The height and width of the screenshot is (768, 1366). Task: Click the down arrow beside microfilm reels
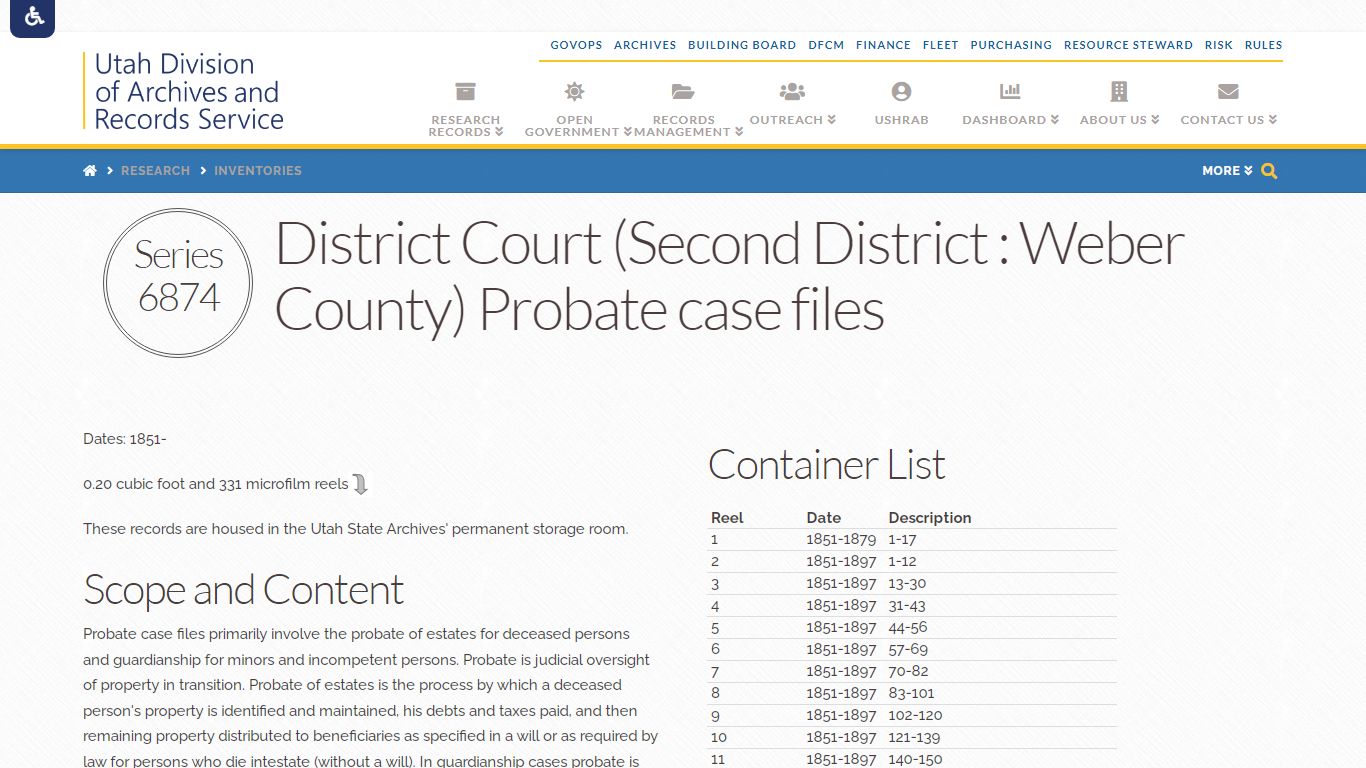pyautogui.click(x=361, y=485)
